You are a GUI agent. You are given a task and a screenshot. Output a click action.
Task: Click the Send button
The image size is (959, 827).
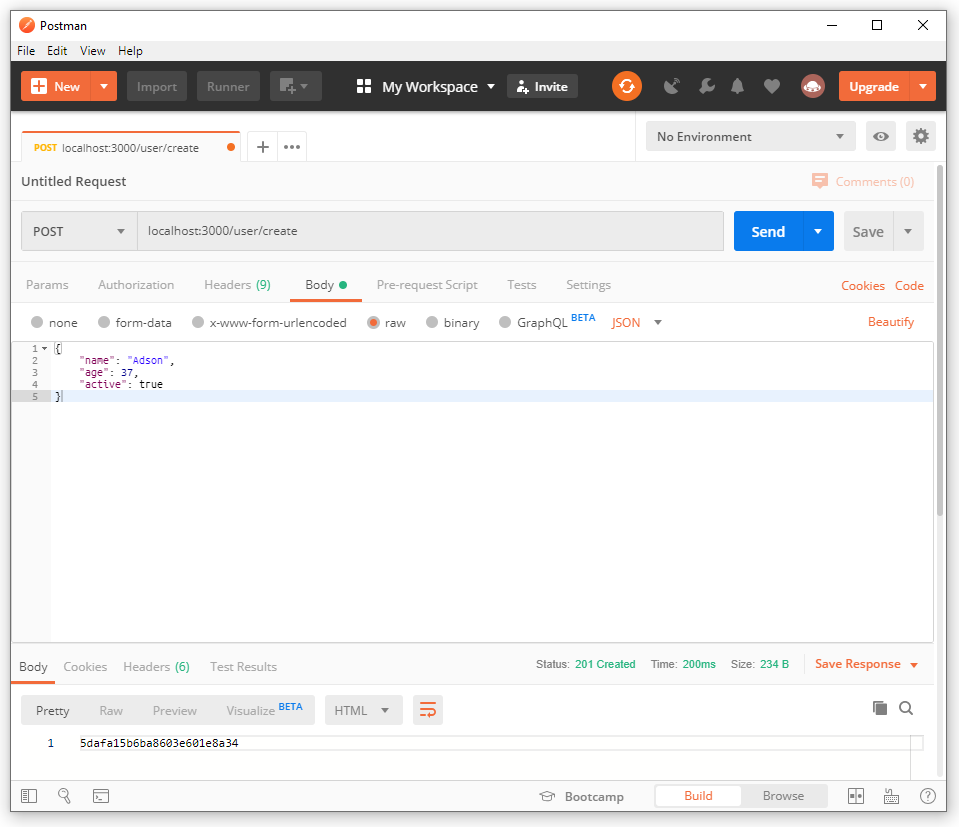click(x=767, y=231)
